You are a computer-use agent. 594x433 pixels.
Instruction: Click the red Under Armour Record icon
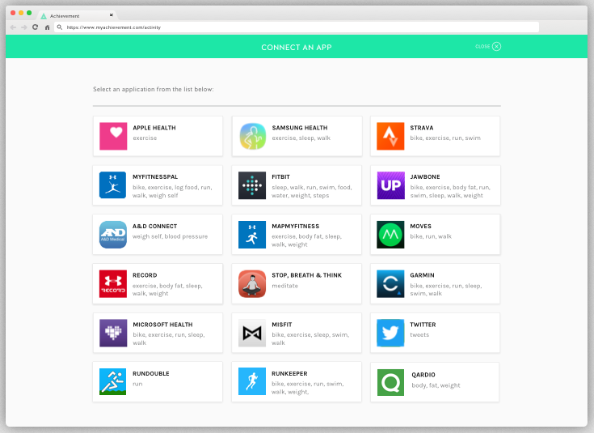click(x=113, y=284)
